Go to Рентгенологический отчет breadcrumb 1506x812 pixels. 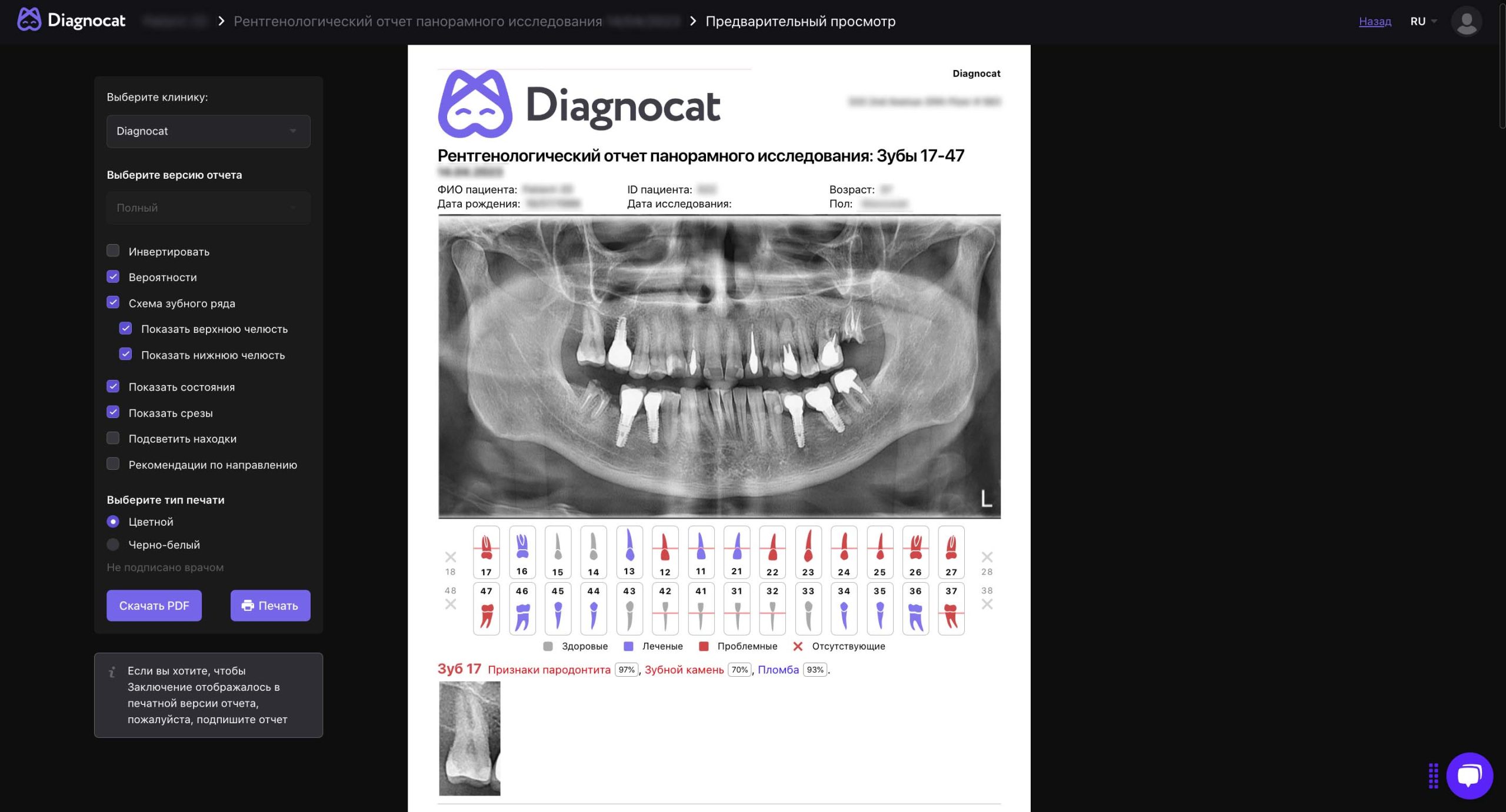click(418, 21)
